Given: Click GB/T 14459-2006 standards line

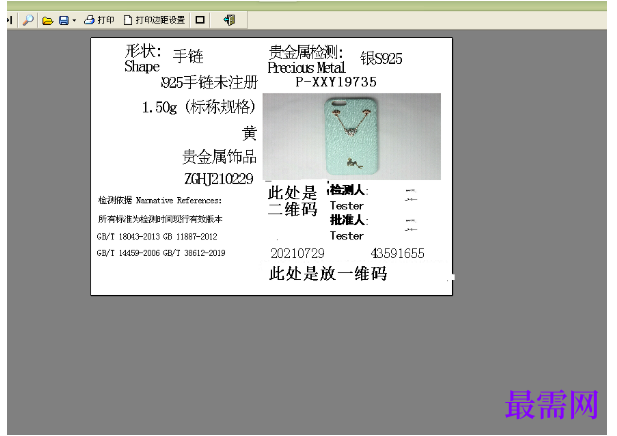Looking at the screenshot, I should coord(161,253).
